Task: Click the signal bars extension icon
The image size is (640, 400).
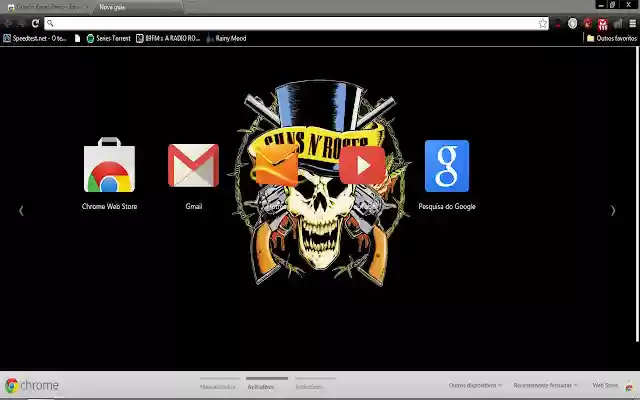Action: click(618, 24)
